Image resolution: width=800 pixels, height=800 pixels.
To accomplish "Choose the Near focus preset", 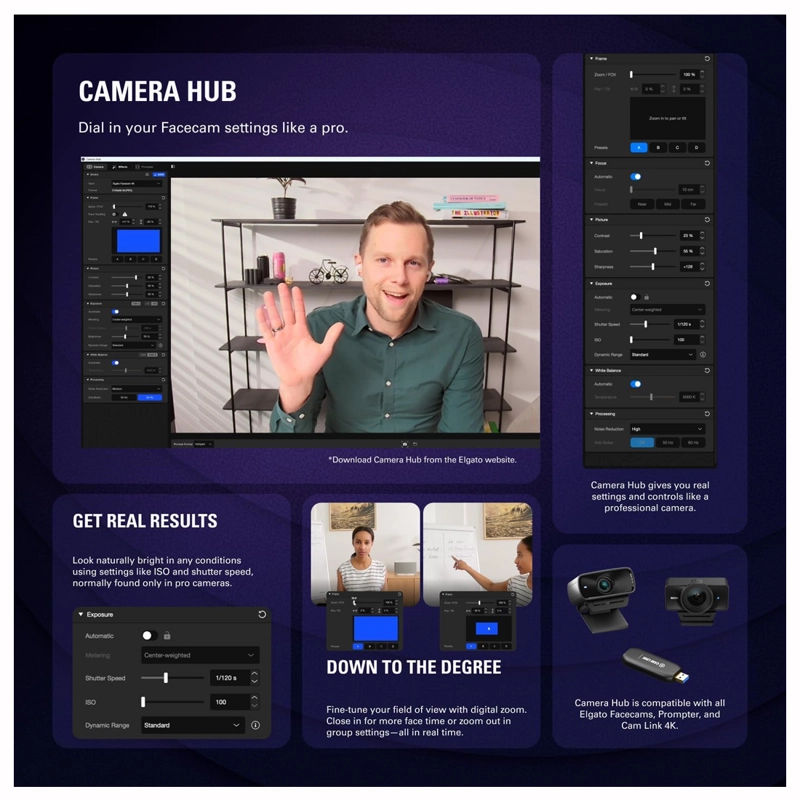I will (642, 204).
